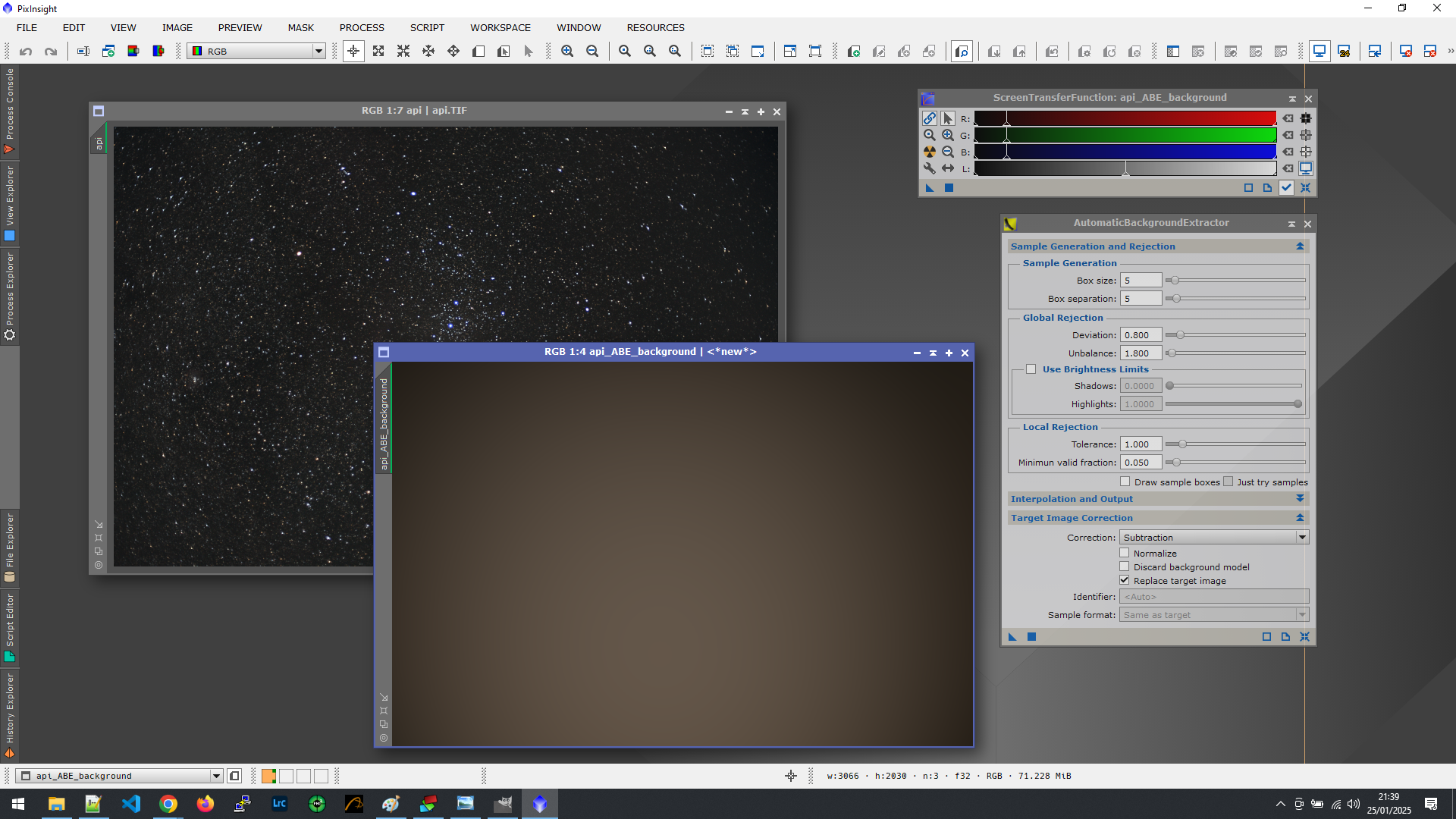Shade the AutomaticBackgroundExtractor window title bar
1456x819 pixels.
pos(1291,224)
